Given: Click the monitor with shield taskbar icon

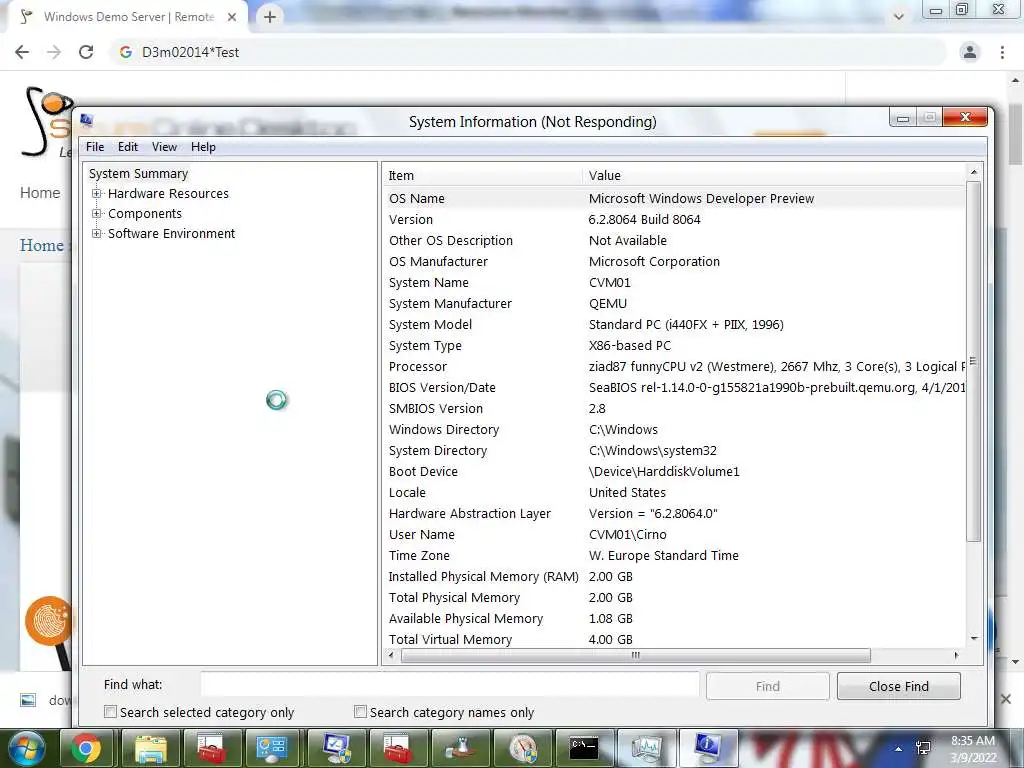Looking at the screenshot, I should (336, 748).
